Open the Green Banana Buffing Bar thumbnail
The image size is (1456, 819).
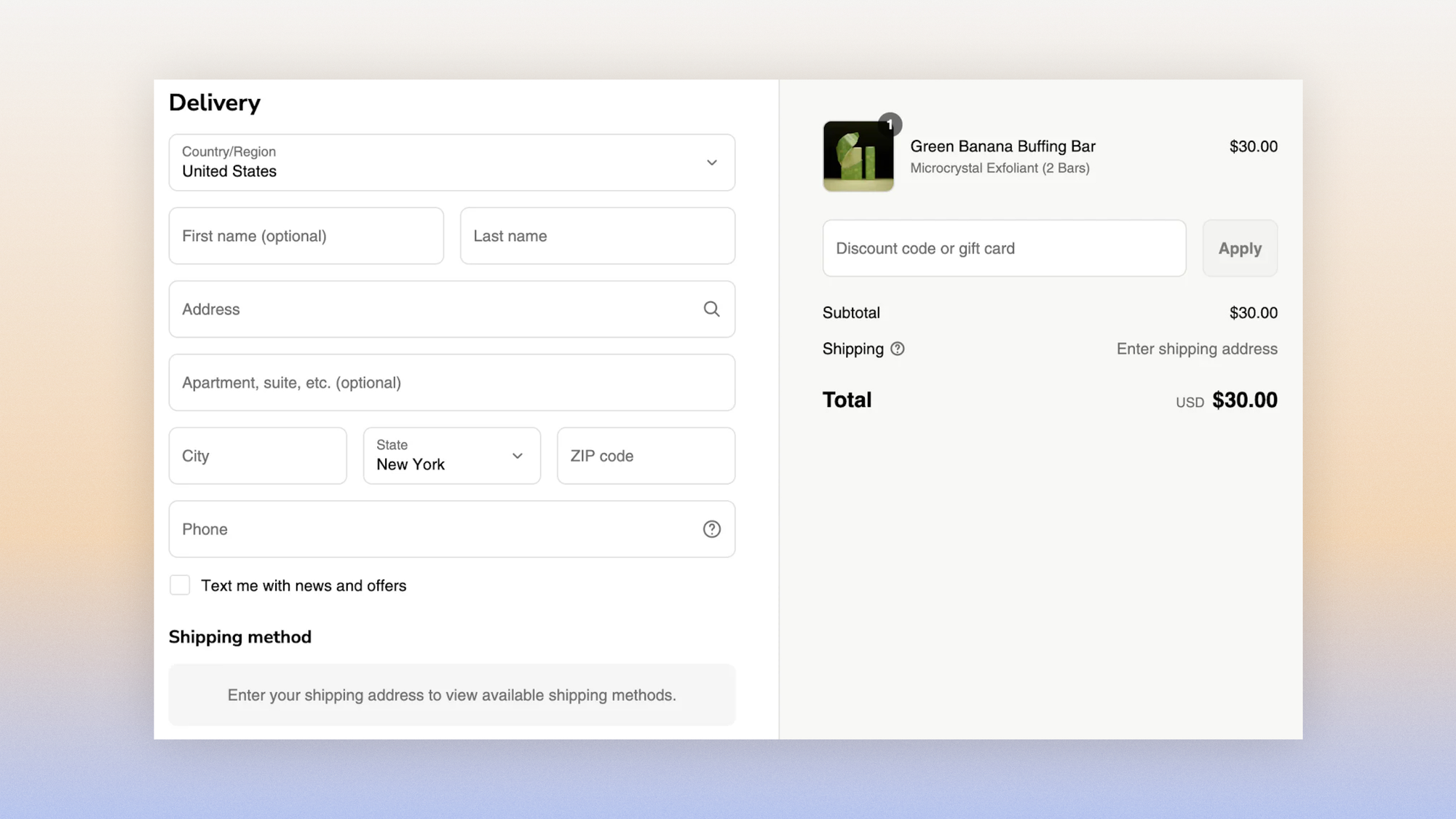coord(858,157)
